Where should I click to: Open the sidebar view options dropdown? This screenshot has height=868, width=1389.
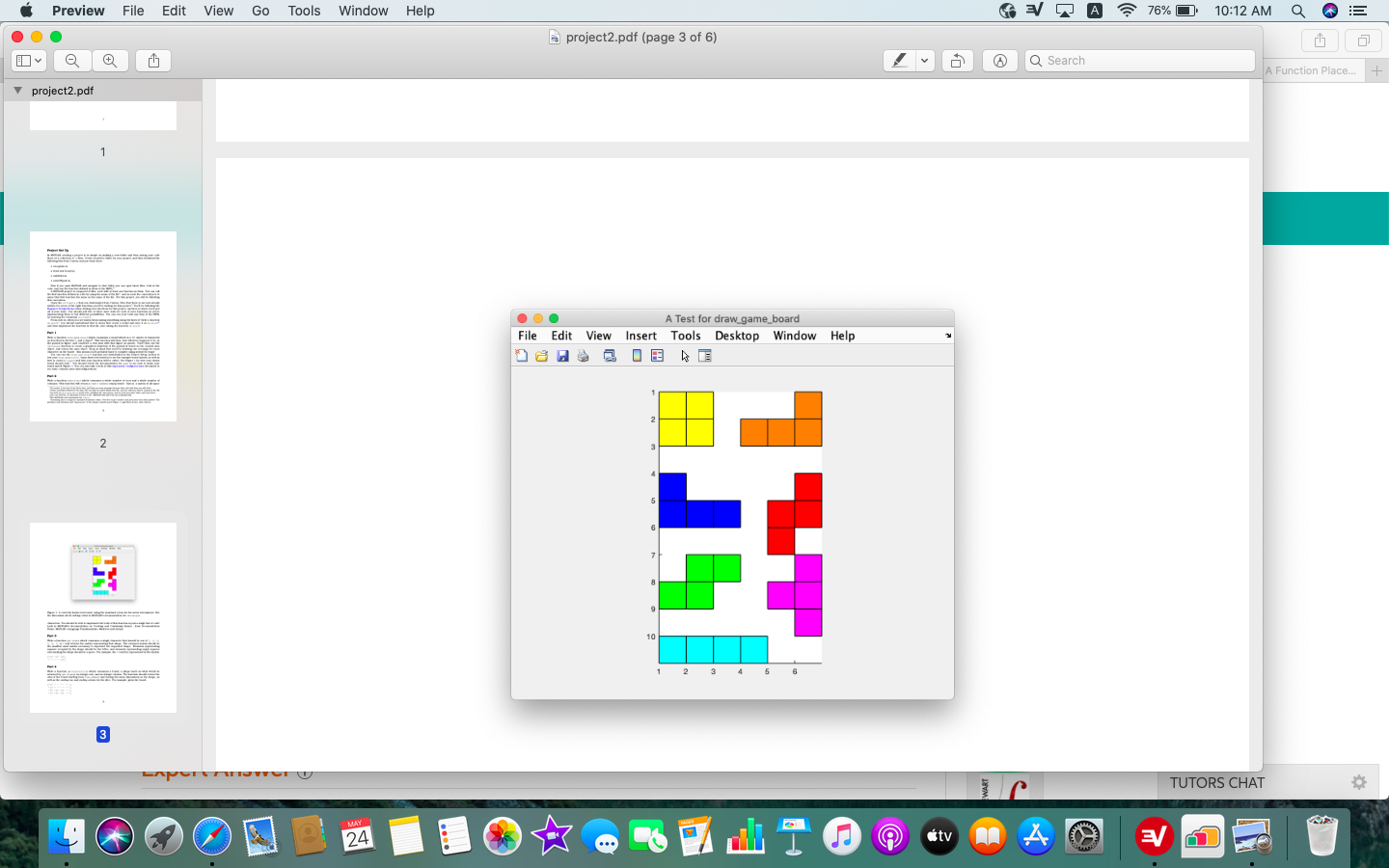(x=29, y=60)
